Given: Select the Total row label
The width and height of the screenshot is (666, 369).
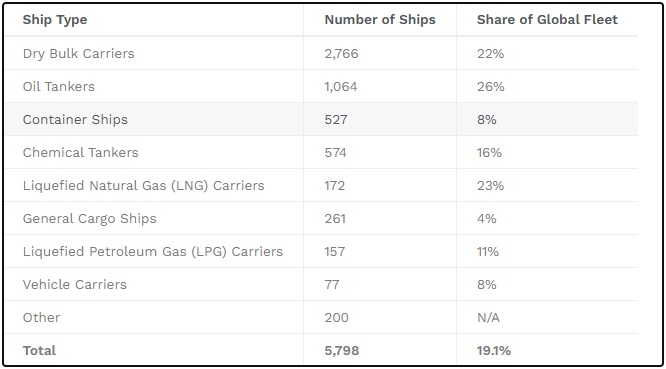Looking at the screenshot, I should [x=39, y=350].
